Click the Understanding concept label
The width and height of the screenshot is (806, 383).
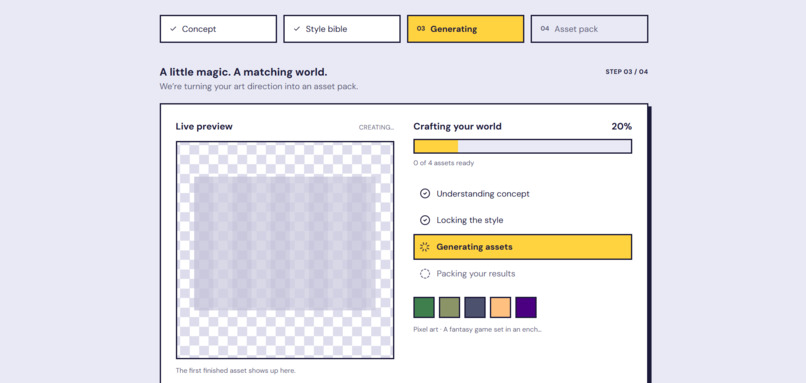pyautogui.click(x=483, y=194)
